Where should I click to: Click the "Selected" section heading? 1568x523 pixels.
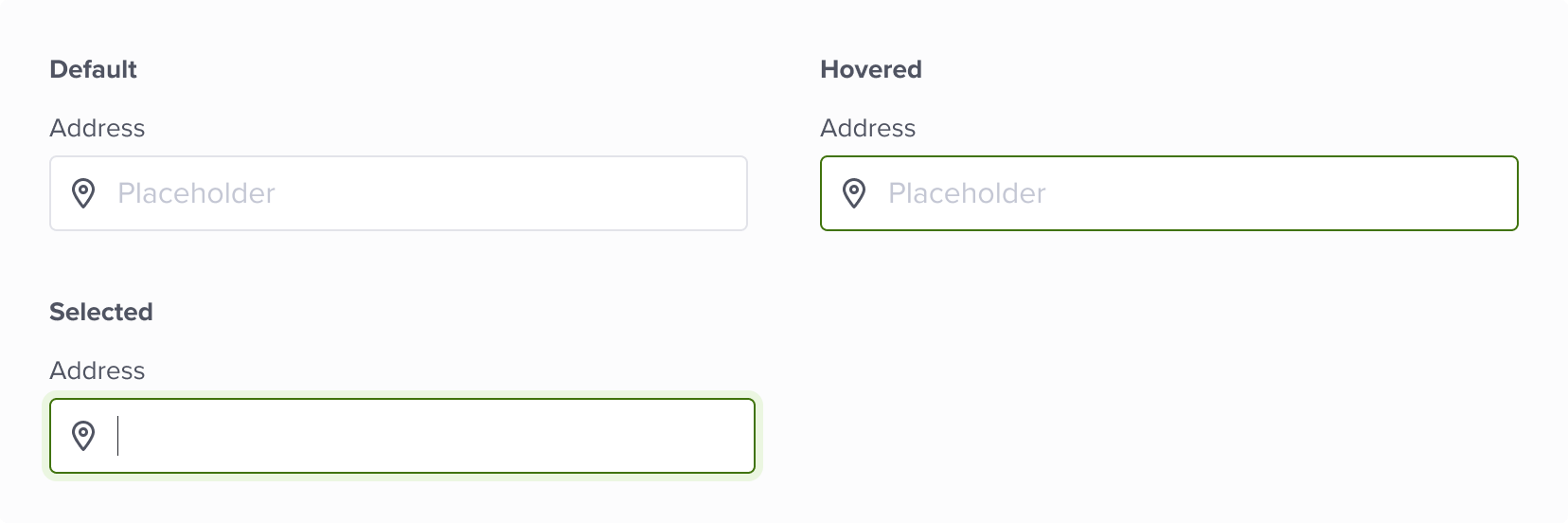click(101, 312)
